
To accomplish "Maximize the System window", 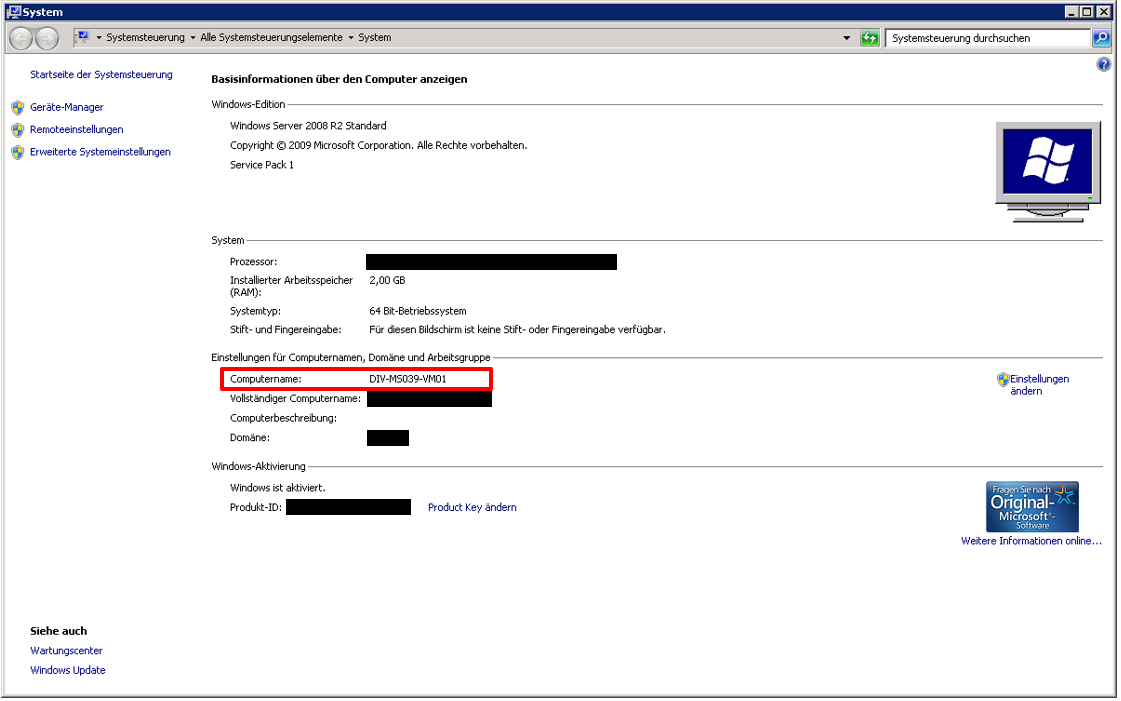I will pyautogui.click(x=1087, y=11).
